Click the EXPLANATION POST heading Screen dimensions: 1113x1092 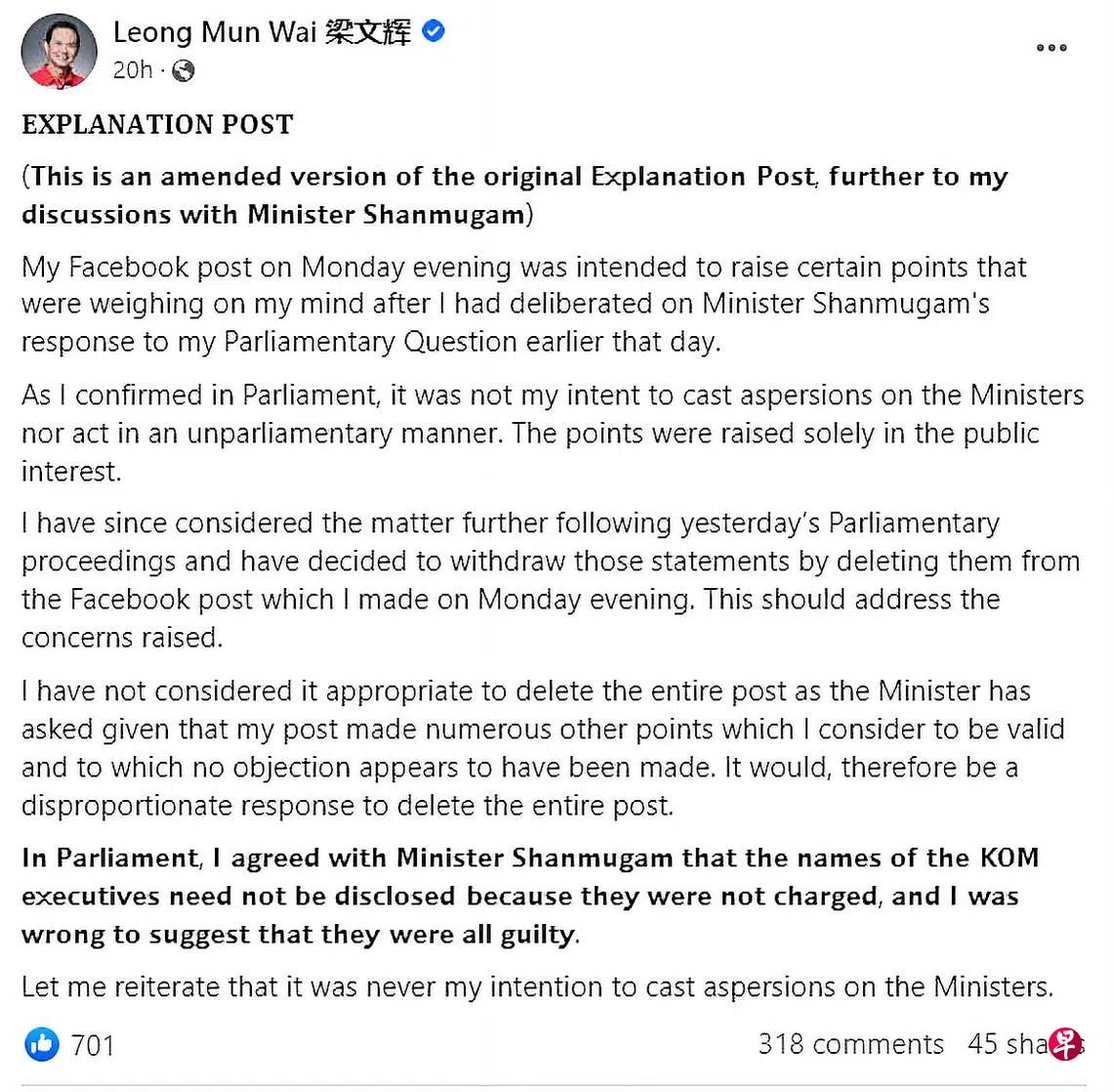click(x=157, y=125)
